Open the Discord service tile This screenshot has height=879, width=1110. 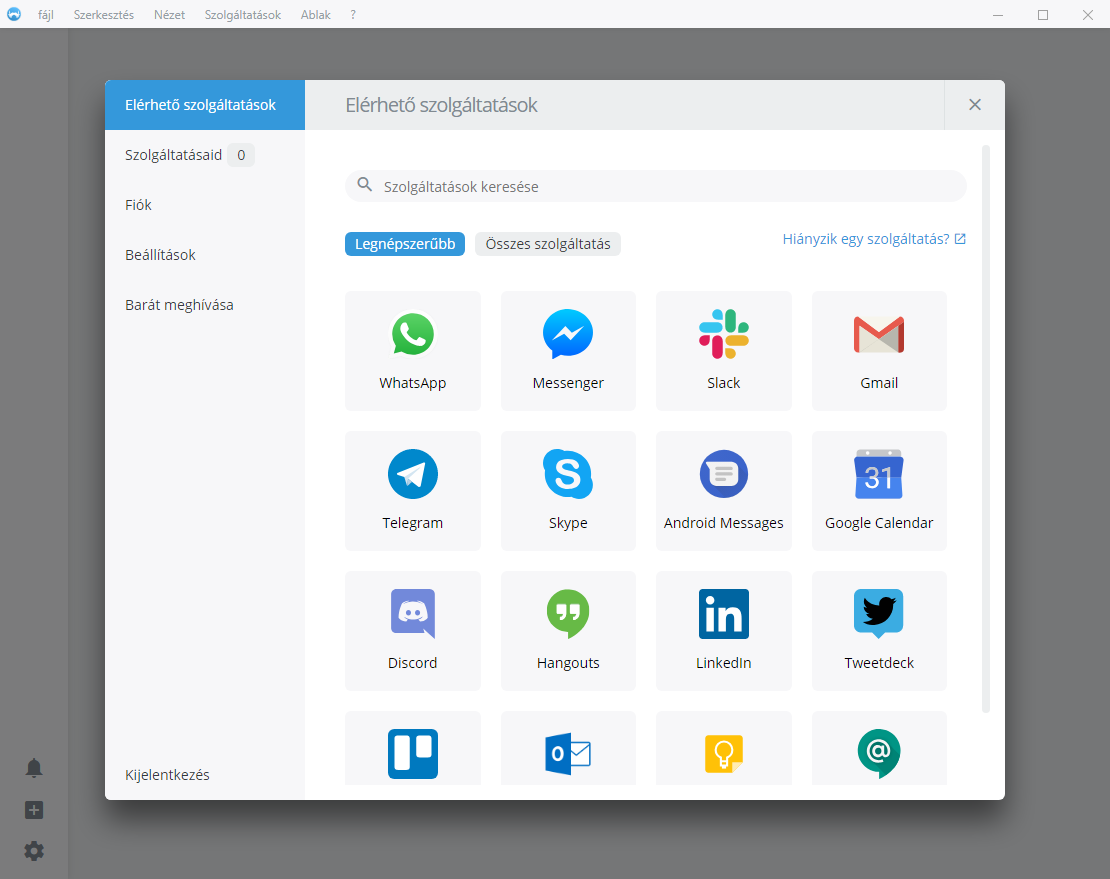point(412,630)
